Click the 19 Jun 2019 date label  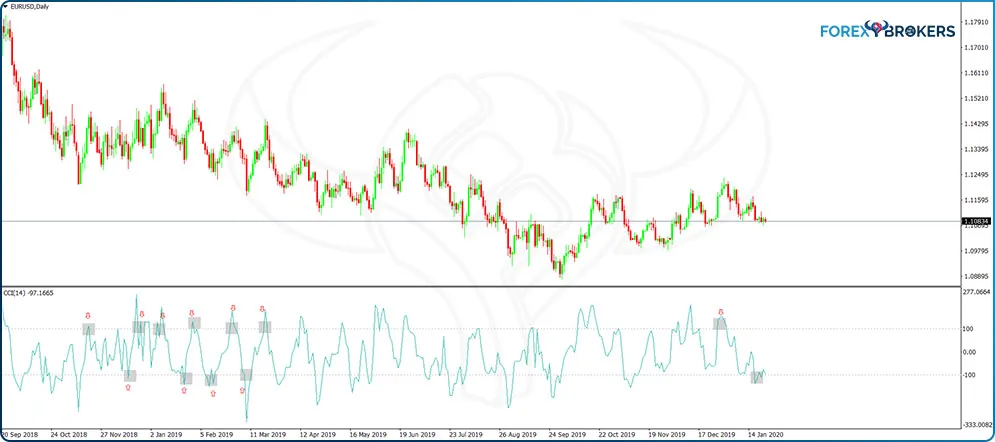coord(418,436)
